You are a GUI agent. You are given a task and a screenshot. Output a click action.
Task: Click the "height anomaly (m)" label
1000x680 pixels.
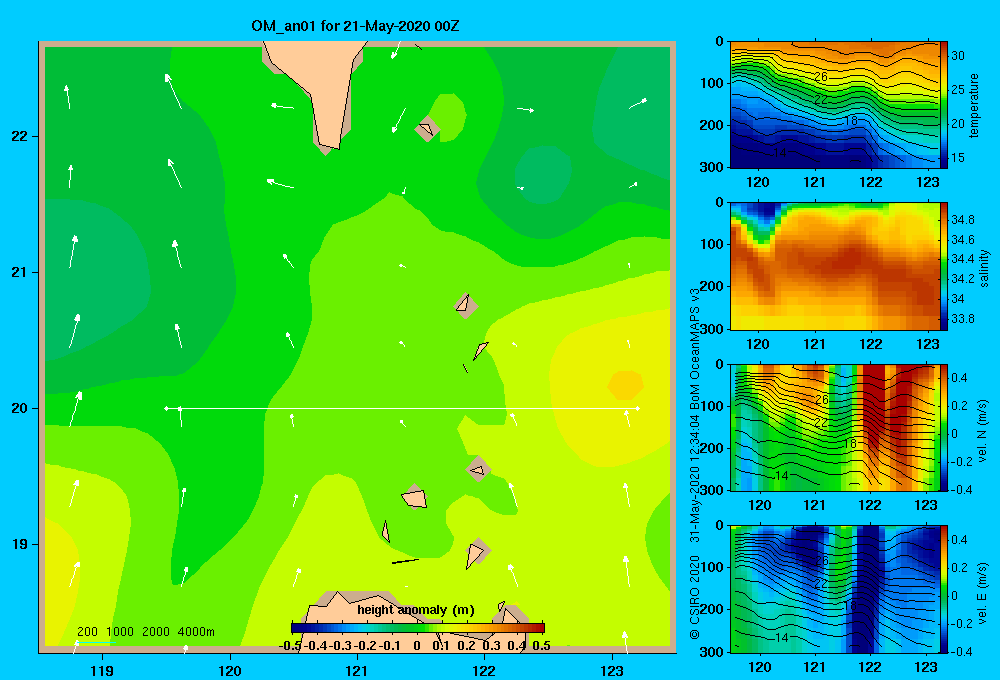416,610
